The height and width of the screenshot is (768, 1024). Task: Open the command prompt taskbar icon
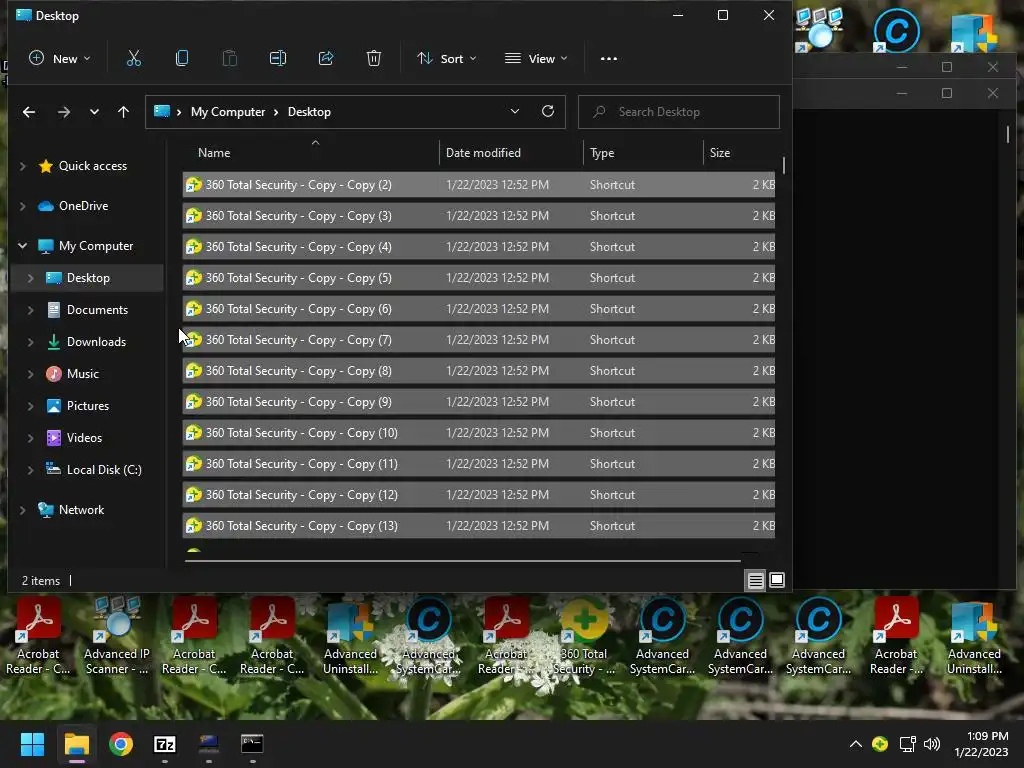[252, 744]
